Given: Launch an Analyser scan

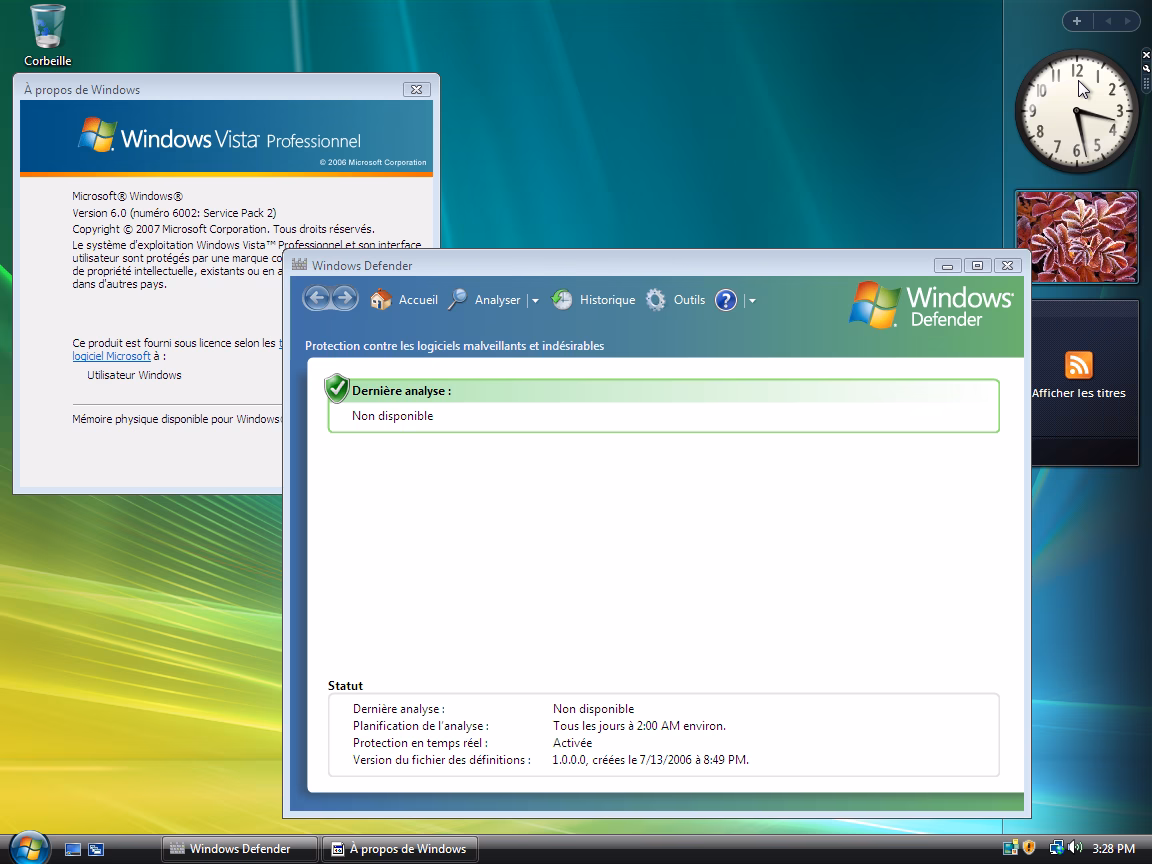Looking at the screenshot, I should 498,299.
